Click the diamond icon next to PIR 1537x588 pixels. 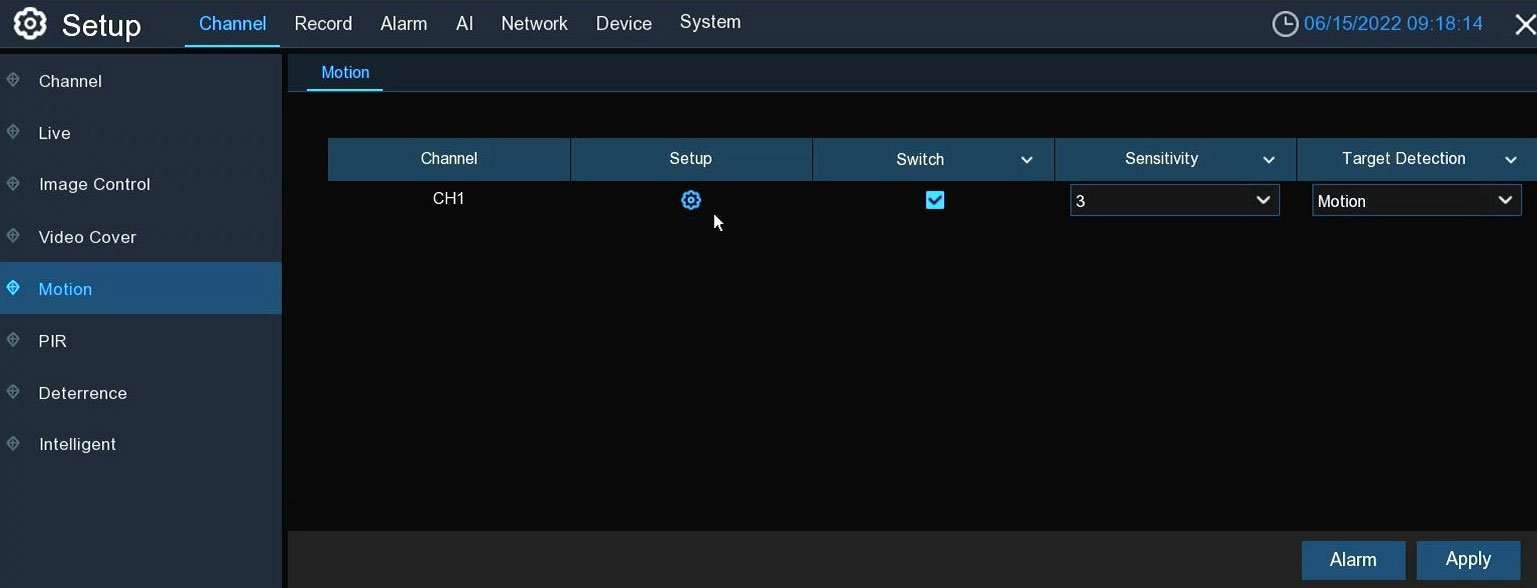pos(13,340)
